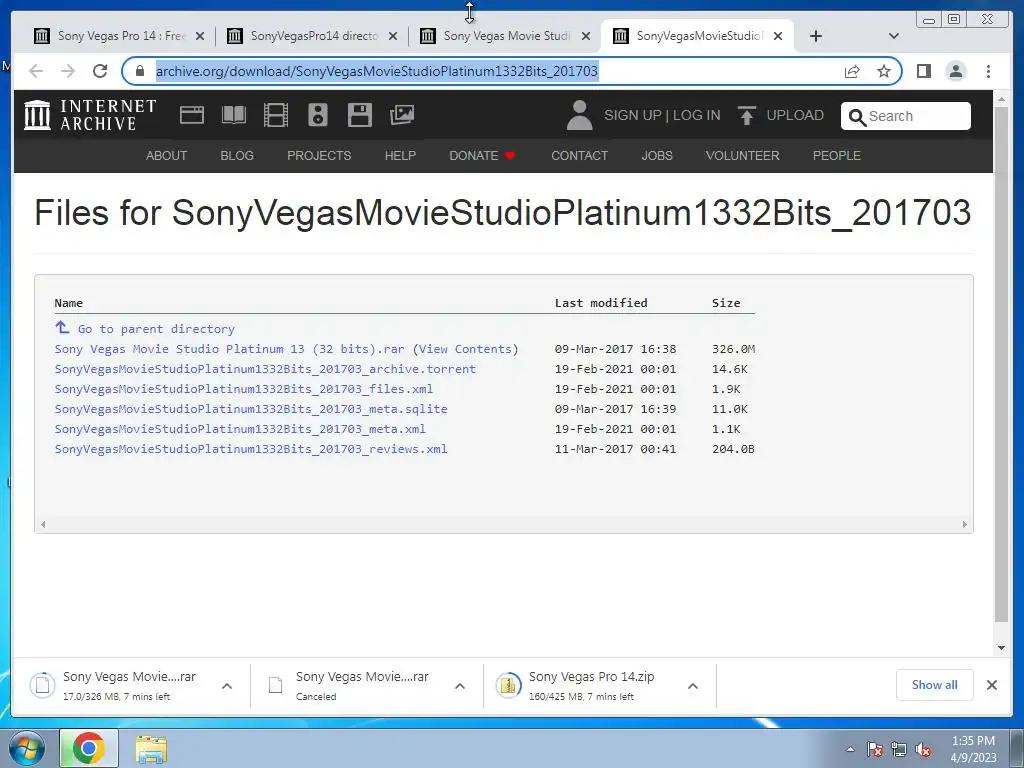Open the Web (Wayback) media icon

click(x=192, y=115)
